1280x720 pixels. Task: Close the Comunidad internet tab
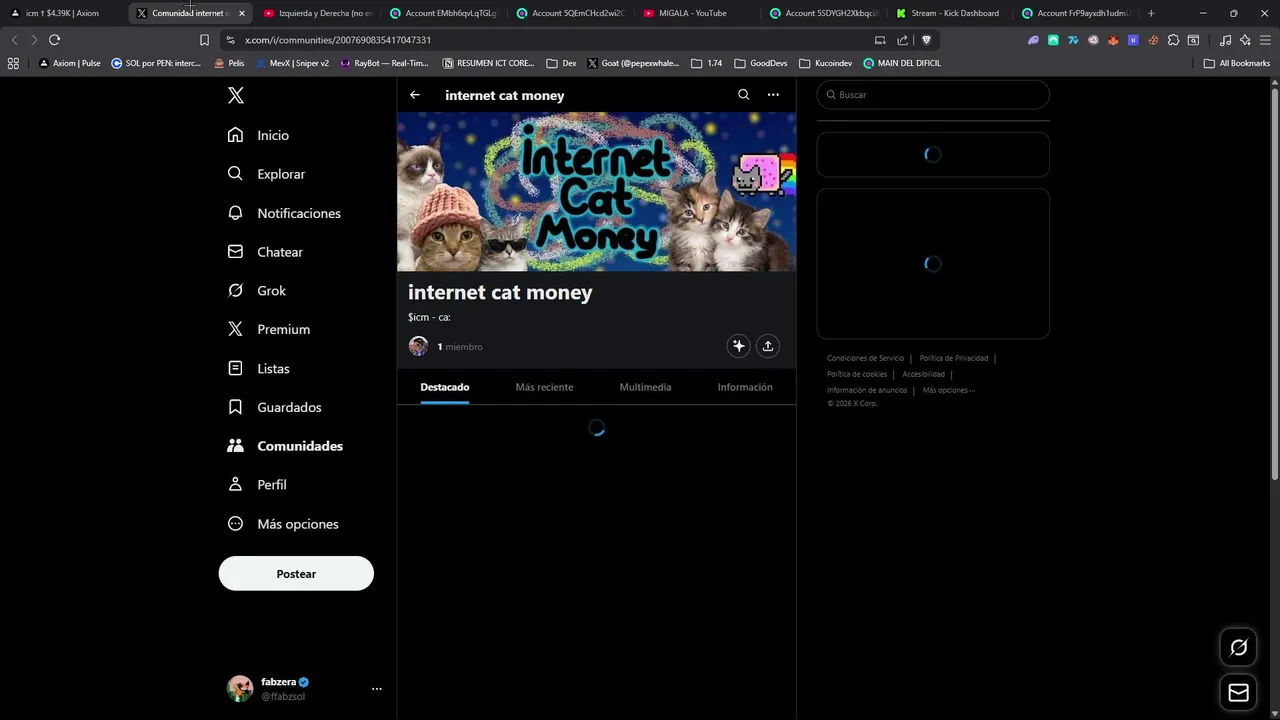click(x=242, y=13)
